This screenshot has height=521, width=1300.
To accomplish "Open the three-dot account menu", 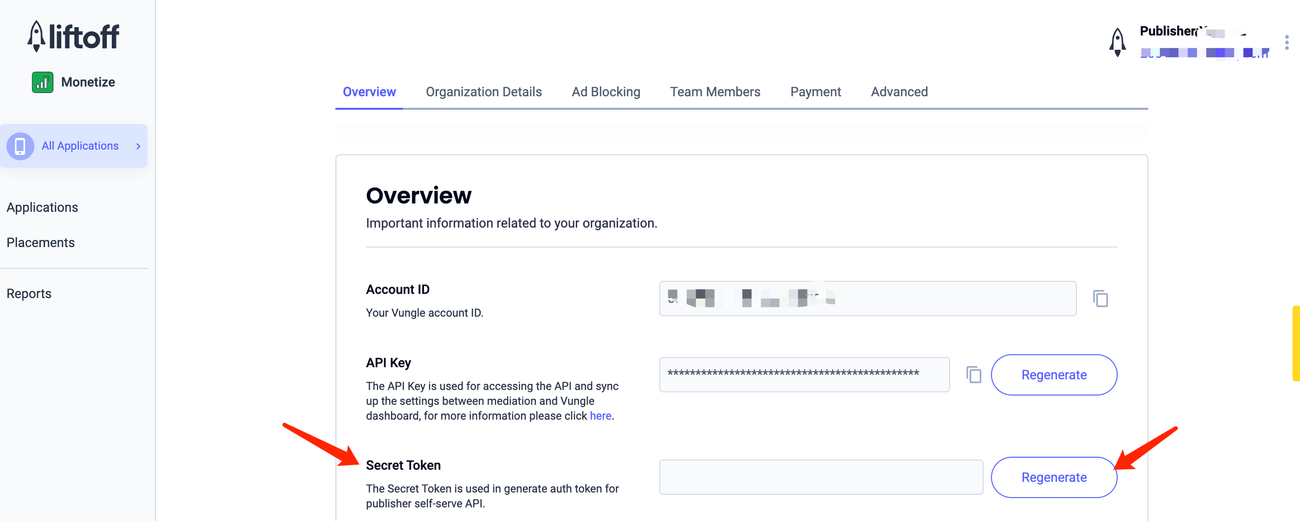I will pos(1286,42).
